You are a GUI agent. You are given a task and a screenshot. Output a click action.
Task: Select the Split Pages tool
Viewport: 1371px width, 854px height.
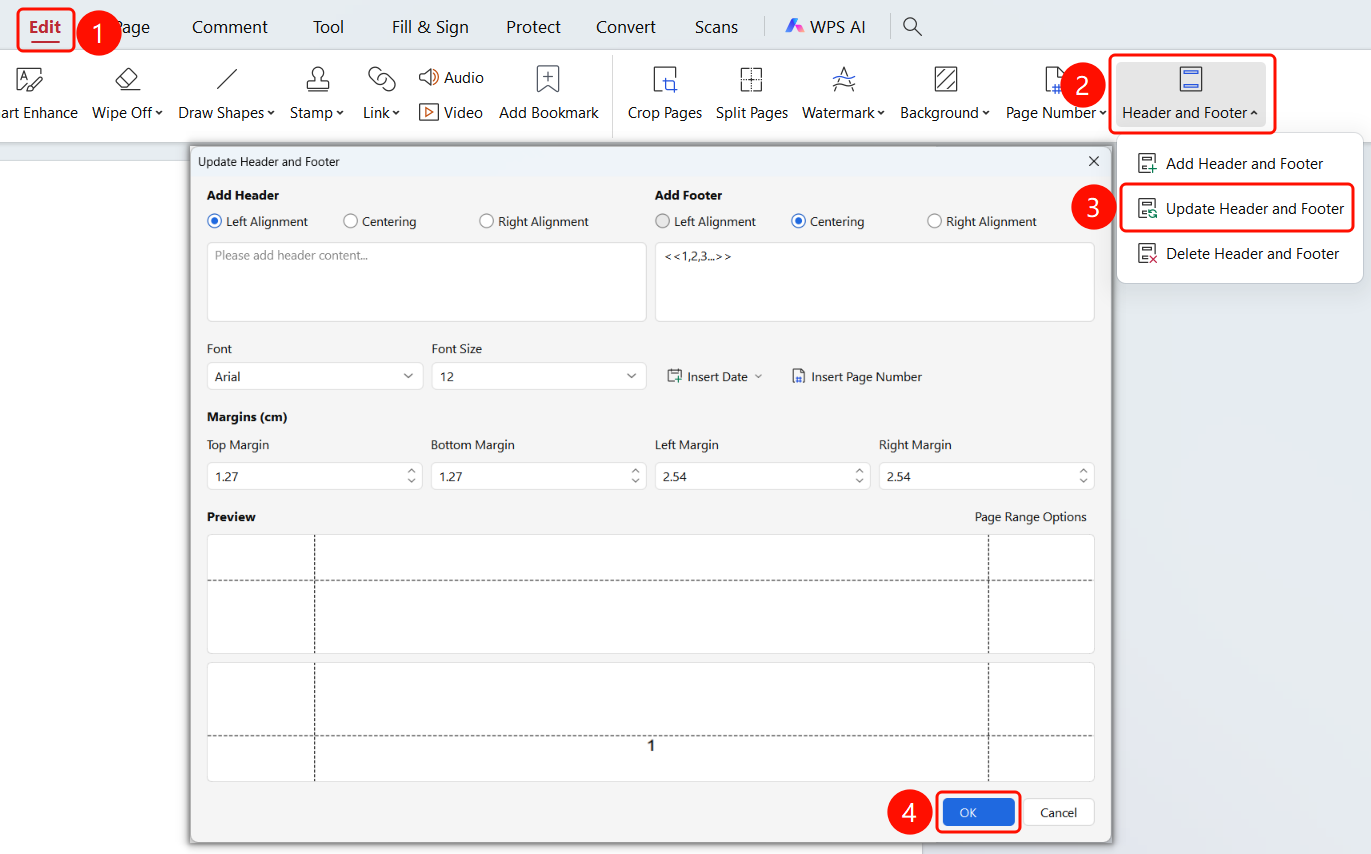pos(752,94)
